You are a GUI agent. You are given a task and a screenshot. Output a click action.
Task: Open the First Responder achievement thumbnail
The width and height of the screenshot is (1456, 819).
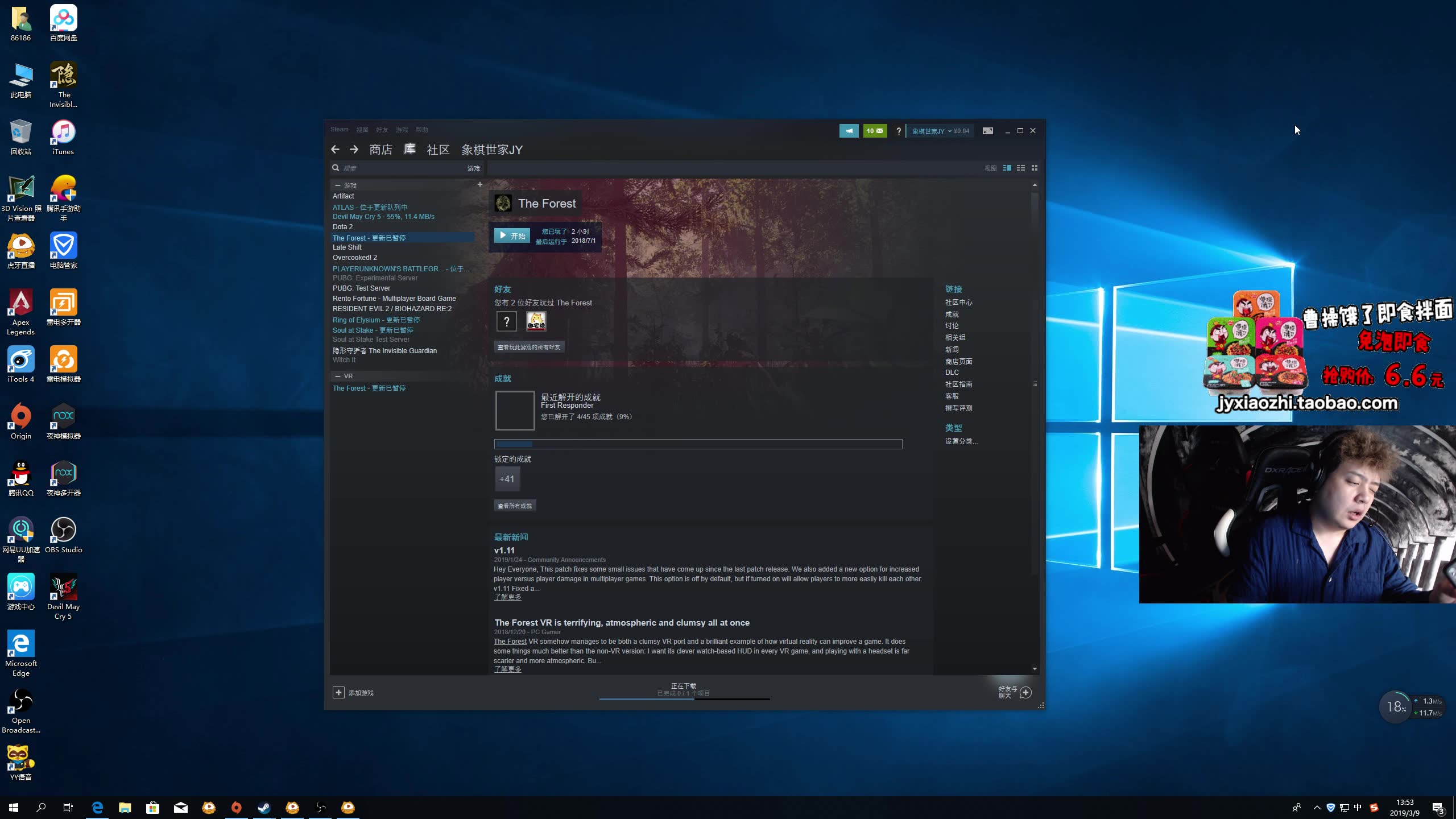pyautogui.click(x=515, y=410)
